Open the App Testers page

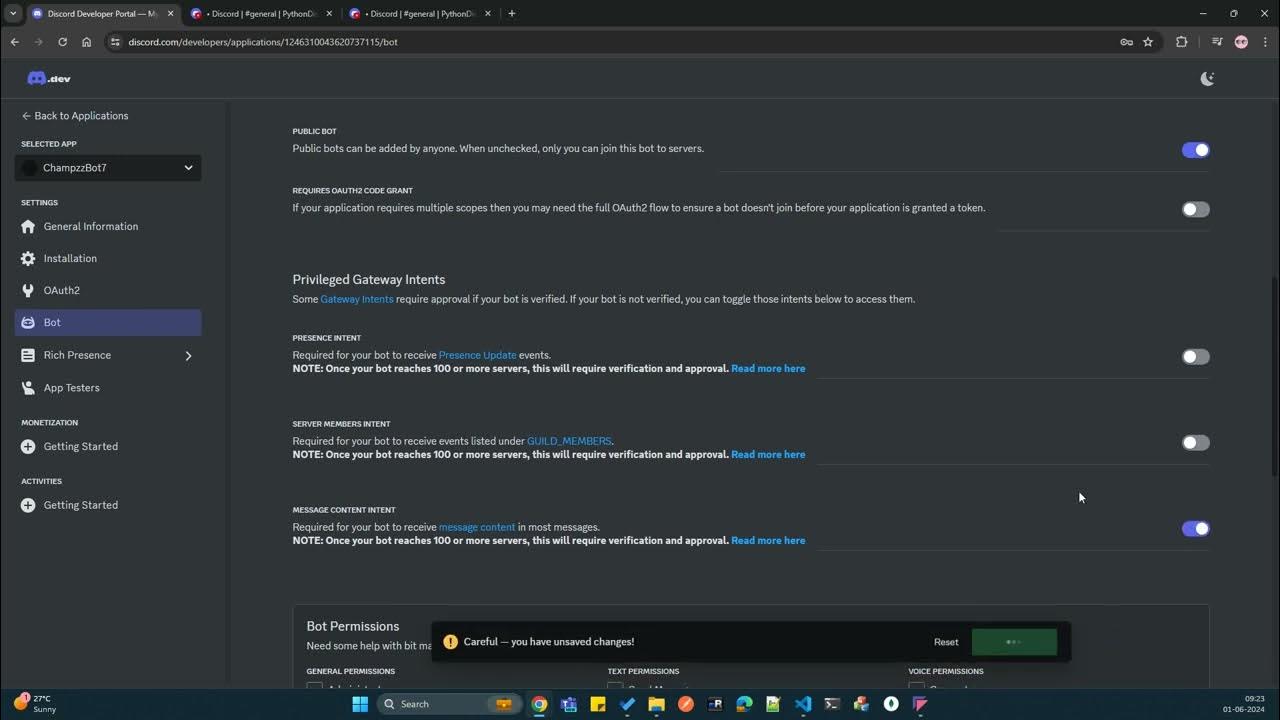click(108, 387)
